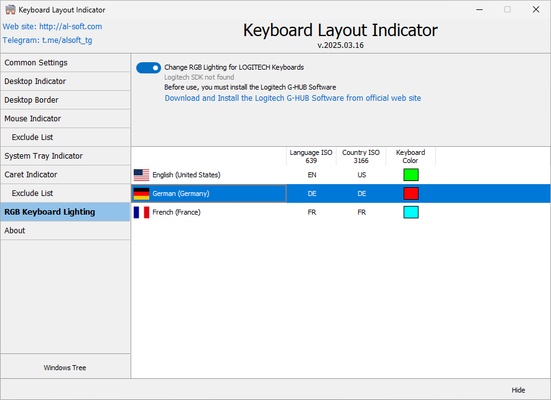The image size is (551, 400).
Task: Pick the red keyboard color for German
Action: click(x=411, y=193)
